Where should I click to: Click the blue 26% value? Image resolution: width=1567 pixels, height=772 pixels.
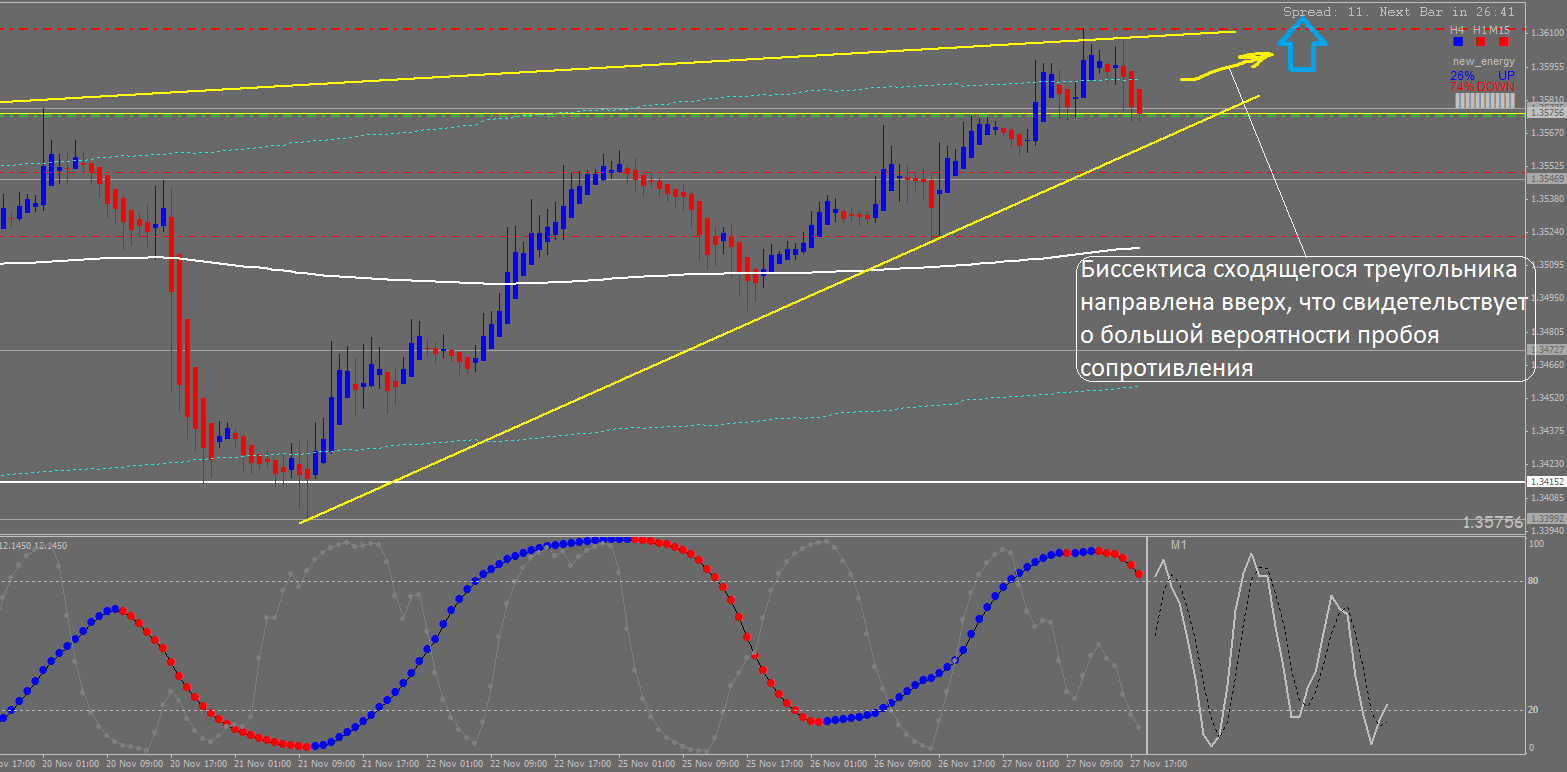point(1462,75)
